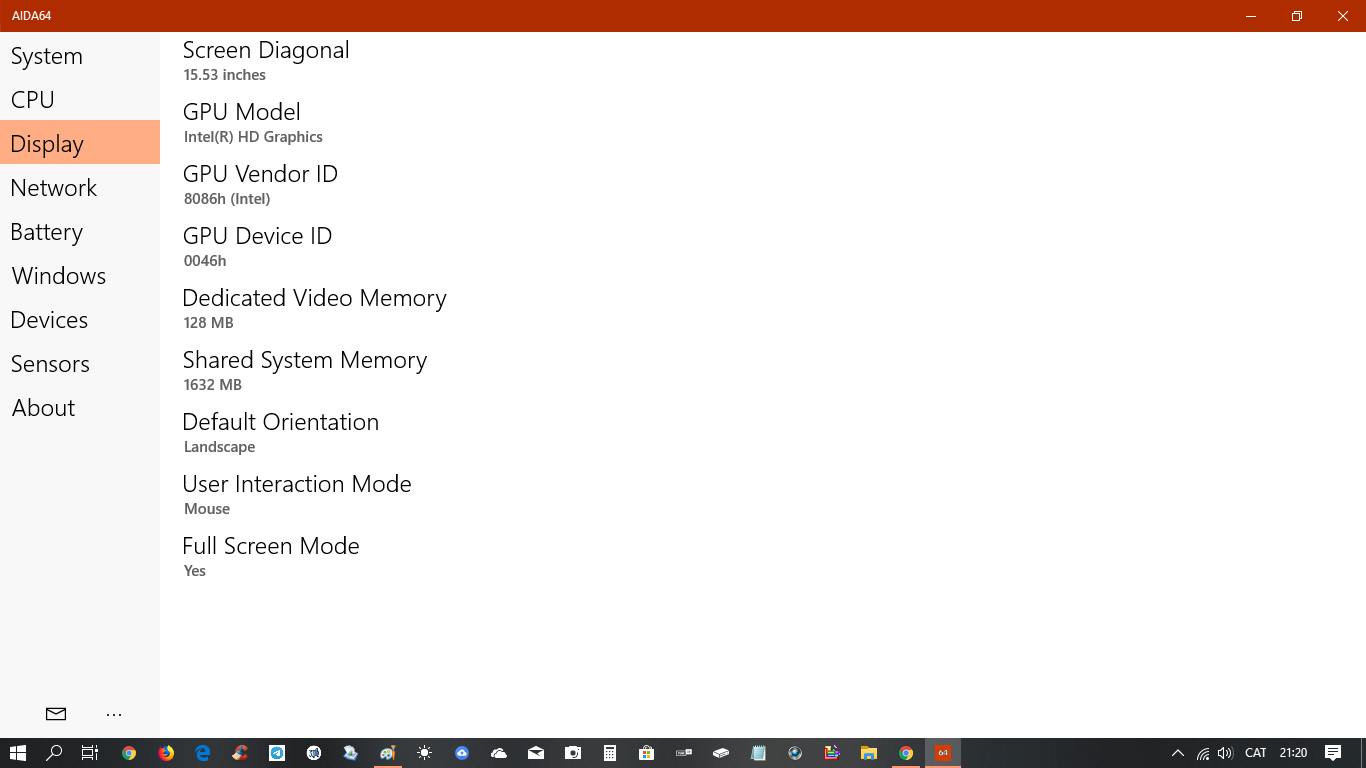Open Microsoft Store from the taskbar
The image size is (1366, 768).
[x=647, y=753]
